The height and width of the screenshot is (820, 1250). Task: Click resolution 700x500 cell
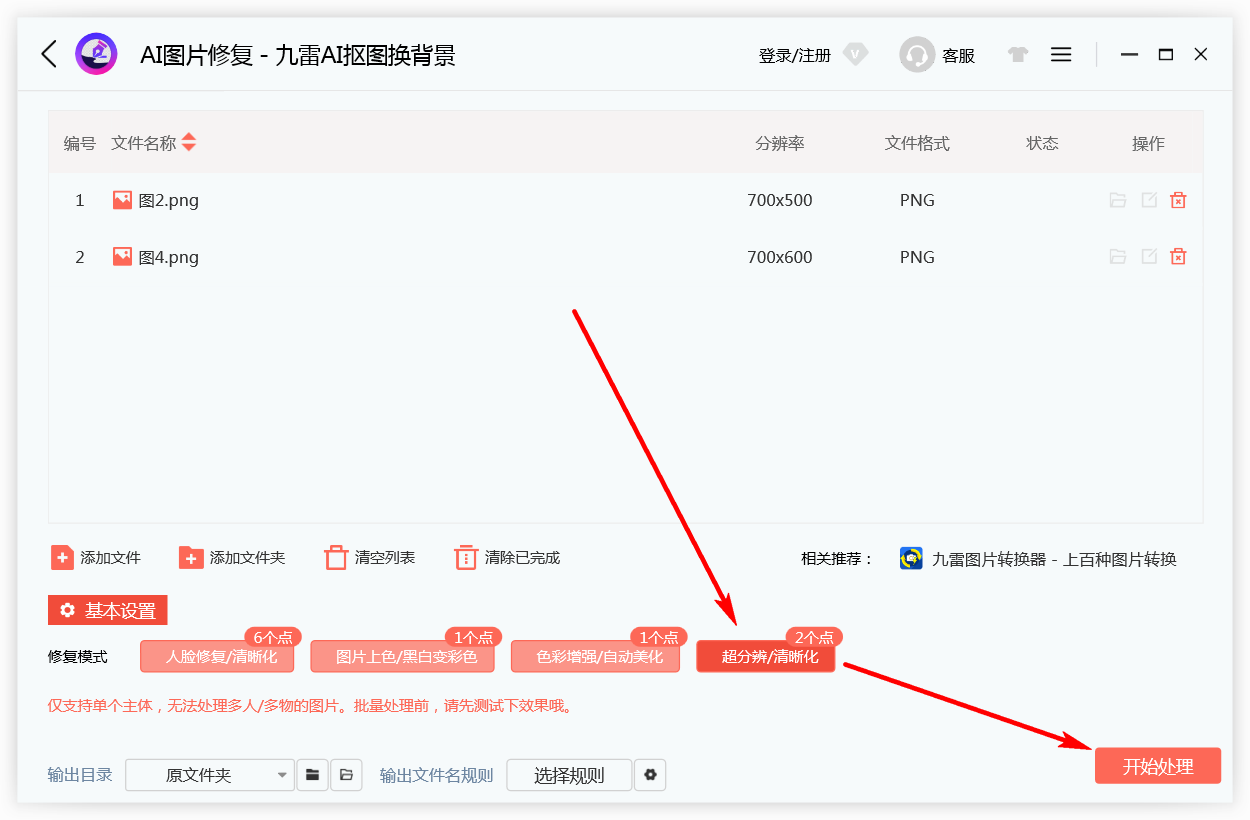780,200
